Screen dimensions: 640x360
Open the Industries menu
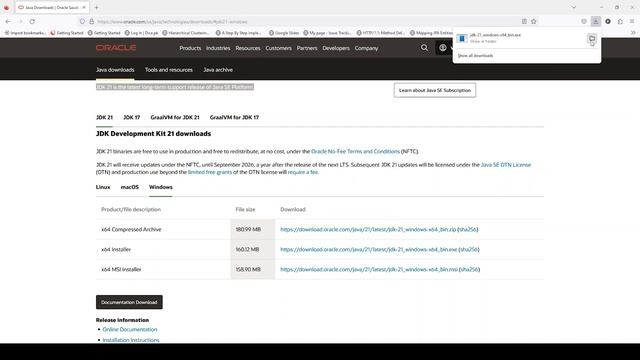218,48
